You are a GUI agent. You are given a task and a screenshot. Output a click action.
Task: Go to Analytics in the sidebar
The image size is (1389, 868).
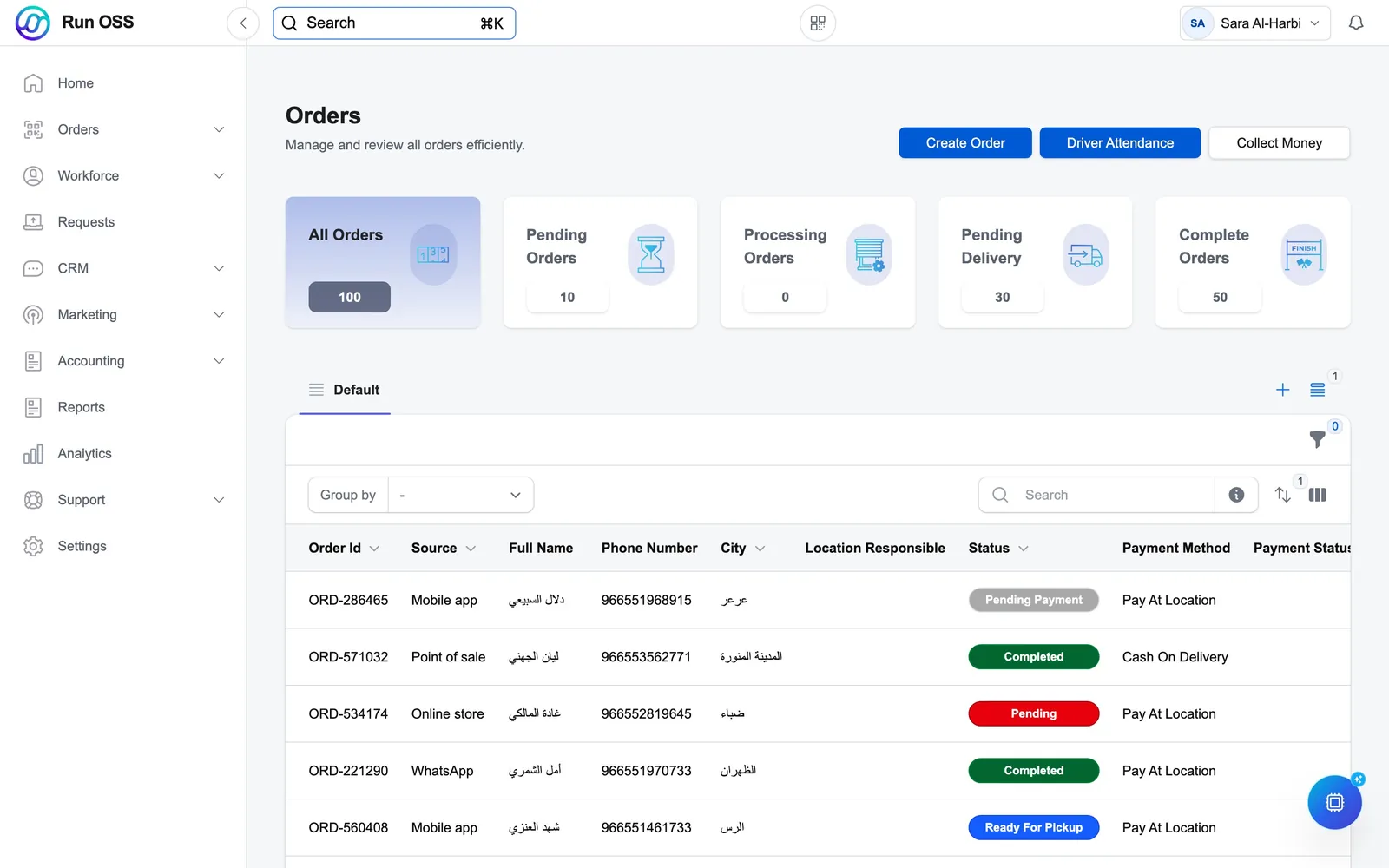[84, 453]
